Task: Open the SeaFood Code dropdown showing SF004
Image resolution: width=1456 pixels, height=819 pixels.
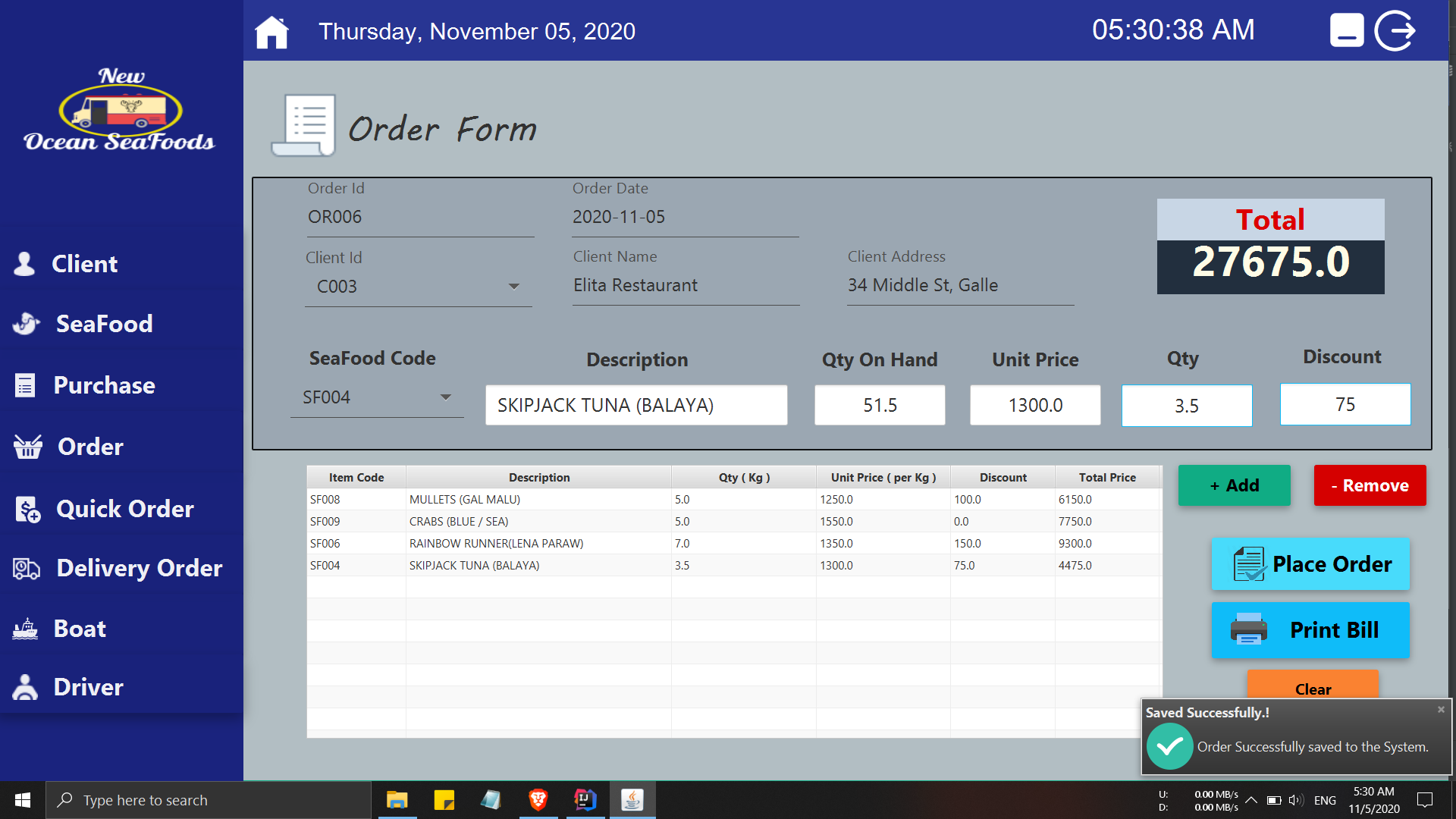Action: click(446, 397)
